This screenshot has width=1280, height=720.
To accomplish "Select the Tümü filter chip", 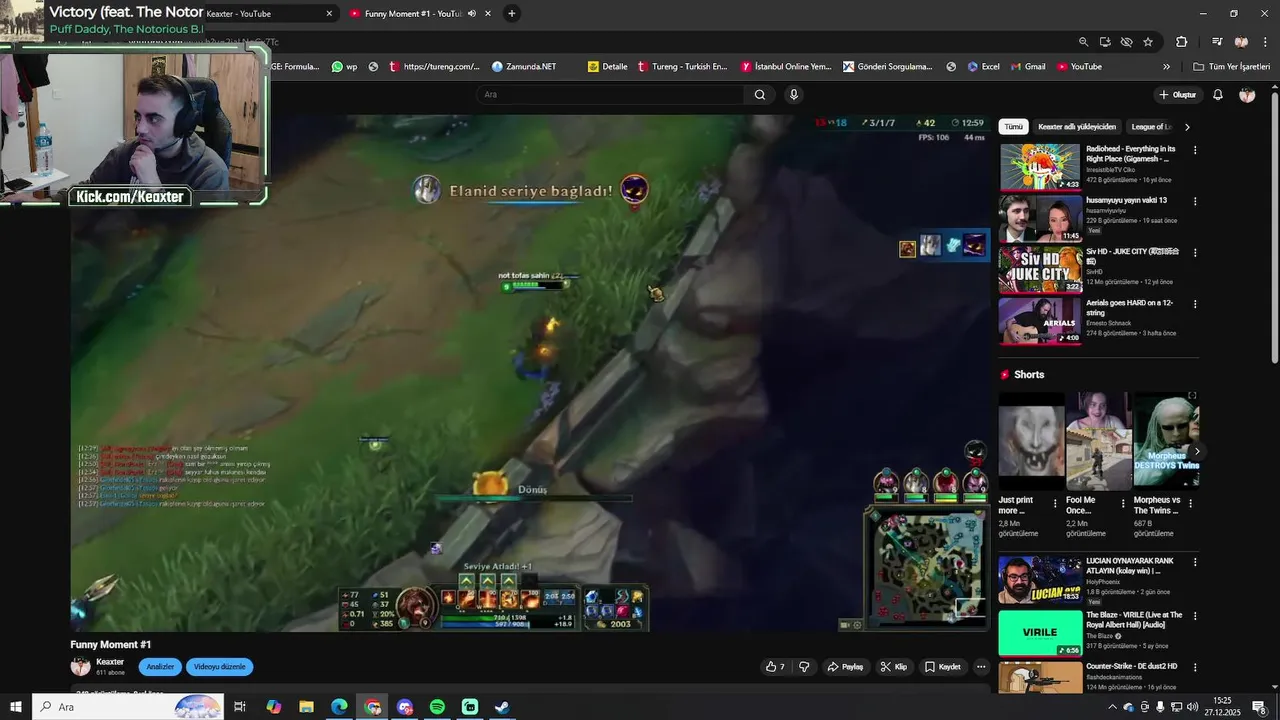I will point(1014,127).
